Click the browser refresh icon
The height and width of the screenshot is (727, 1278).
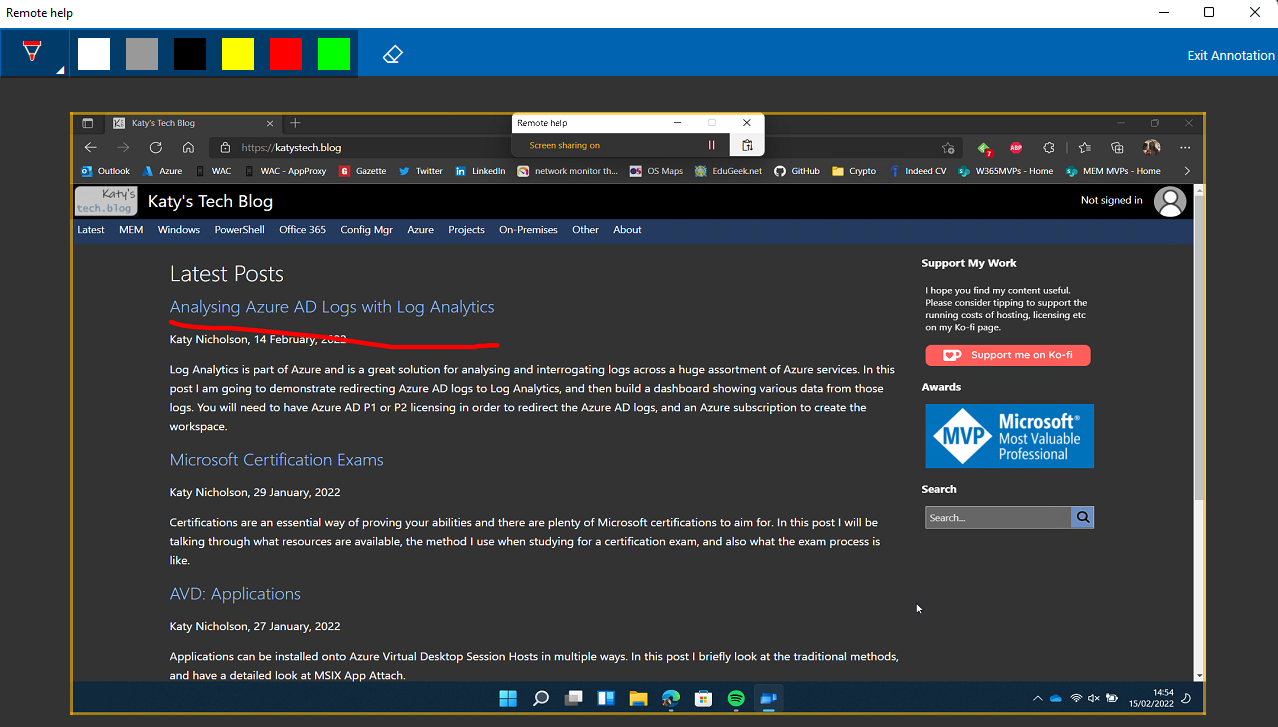pyautogui.click(x=155, y=147)
